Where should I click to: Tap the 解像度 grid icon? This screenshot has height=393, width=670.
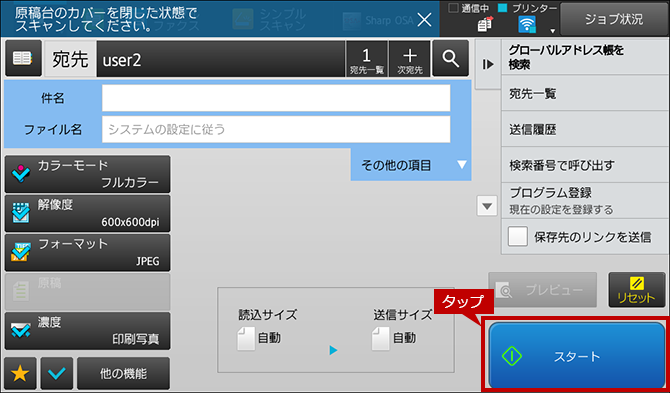(x=21, y=214)
